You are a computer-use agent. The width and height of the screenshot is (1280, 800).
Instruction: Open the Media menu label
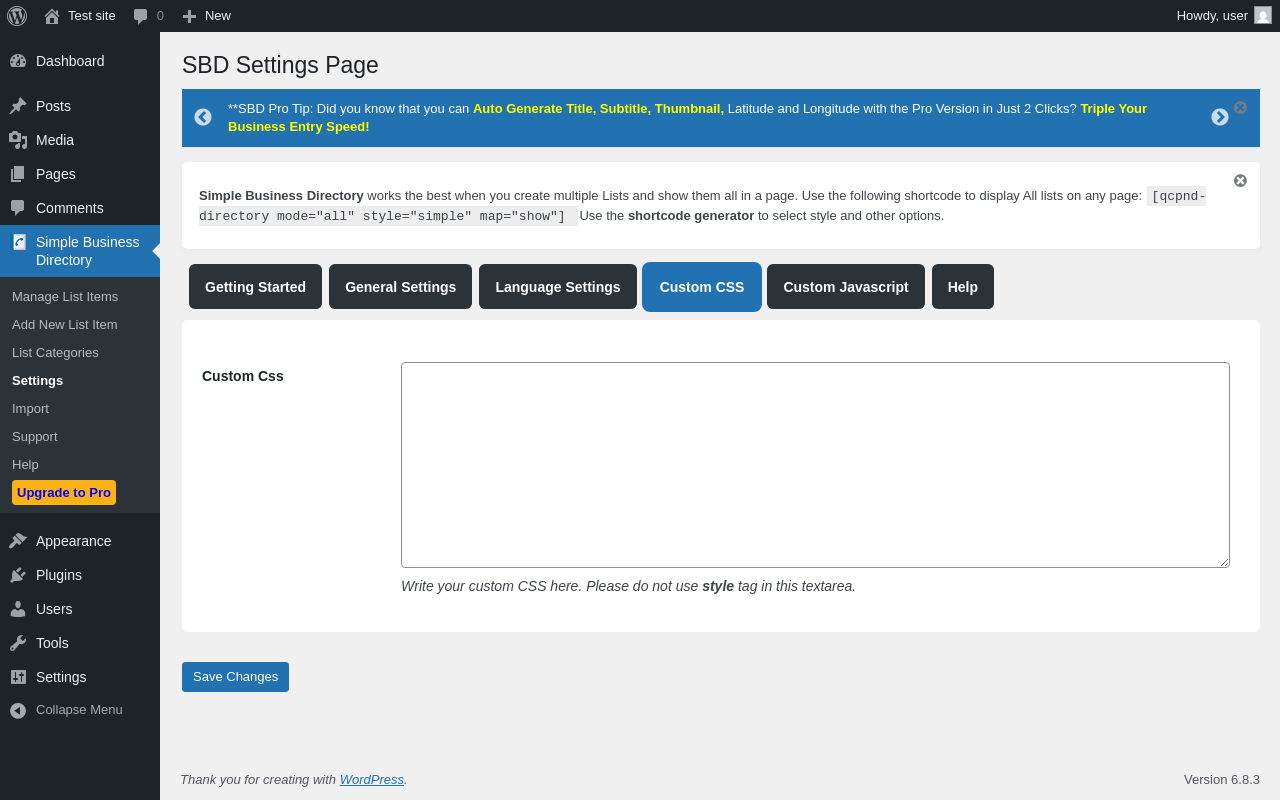point(55,140)
